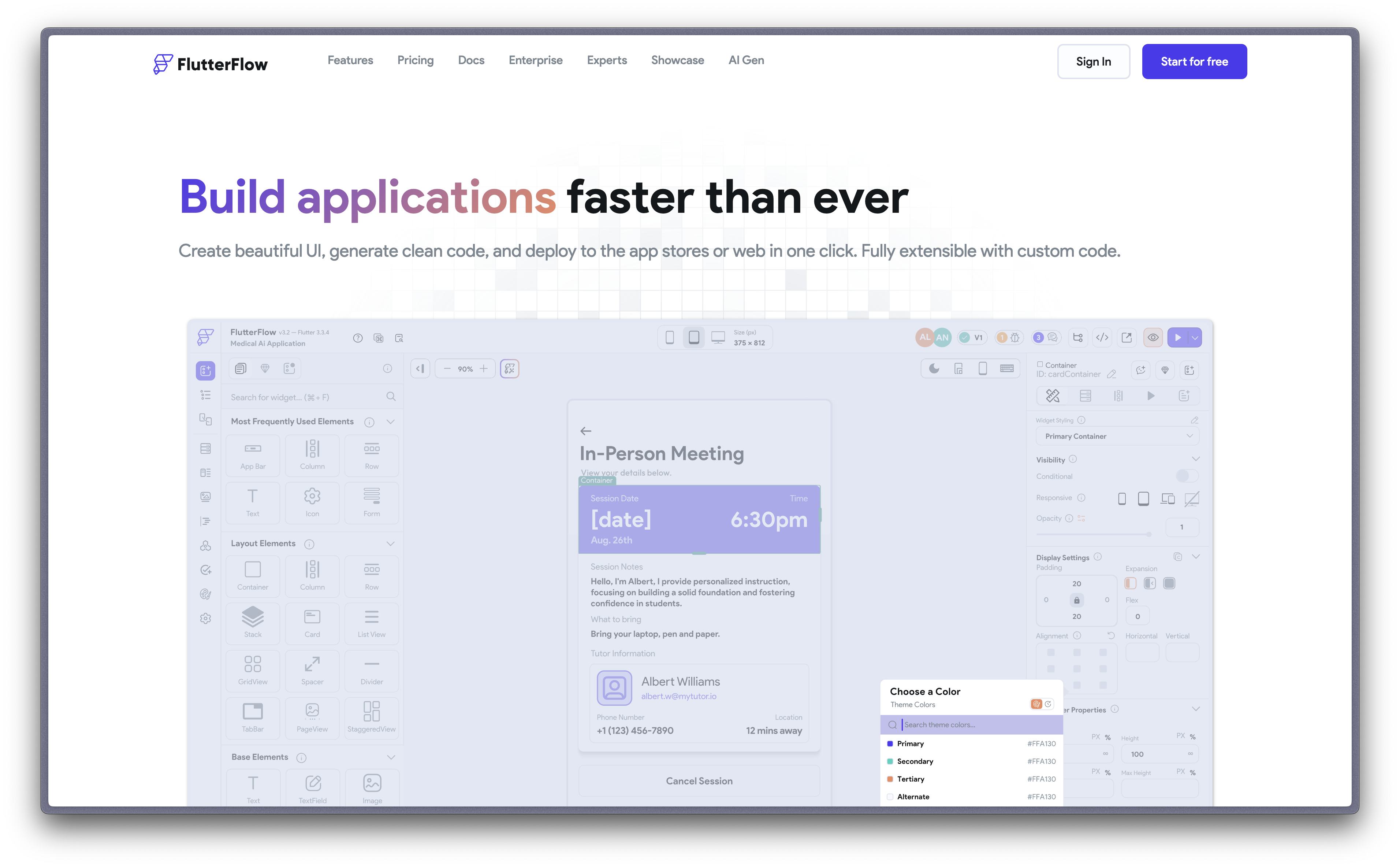
Task: Open the Pricing page in the navbar
Action: (x=416, y=60)
